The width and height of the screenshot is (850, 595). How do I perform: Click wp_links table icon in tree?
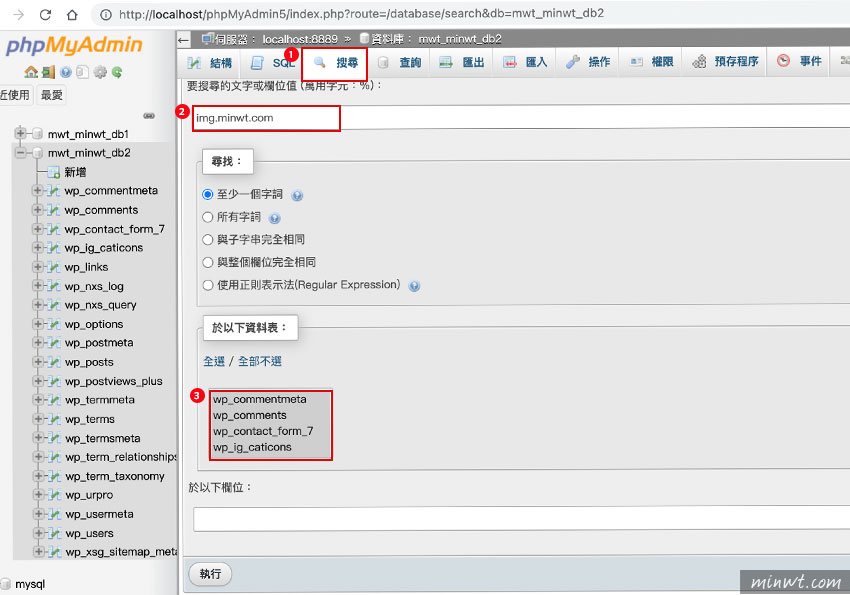pos(54,267)
